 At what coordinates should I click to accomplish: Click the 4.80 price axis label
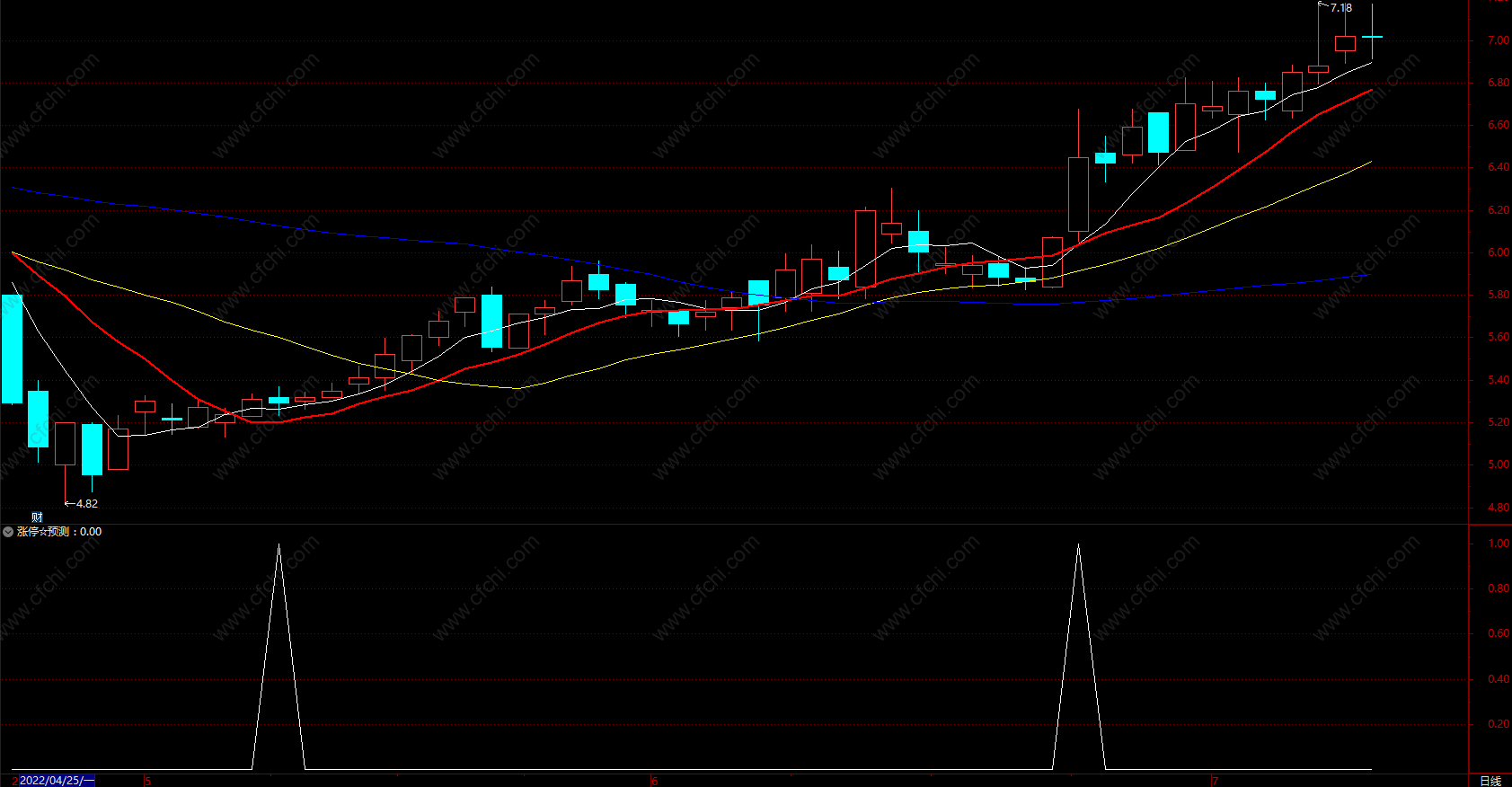(x=1499, y=508)
